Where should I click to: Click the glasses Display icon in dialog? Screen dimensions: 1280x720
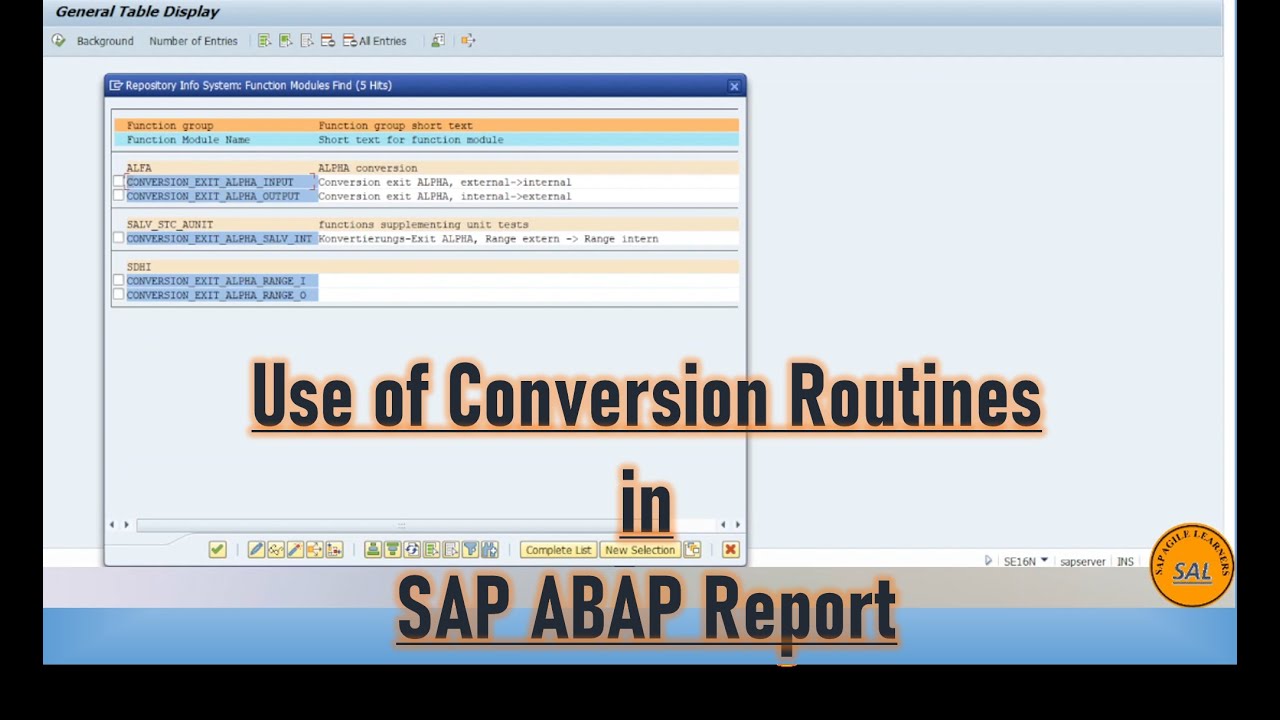(276, 549)
